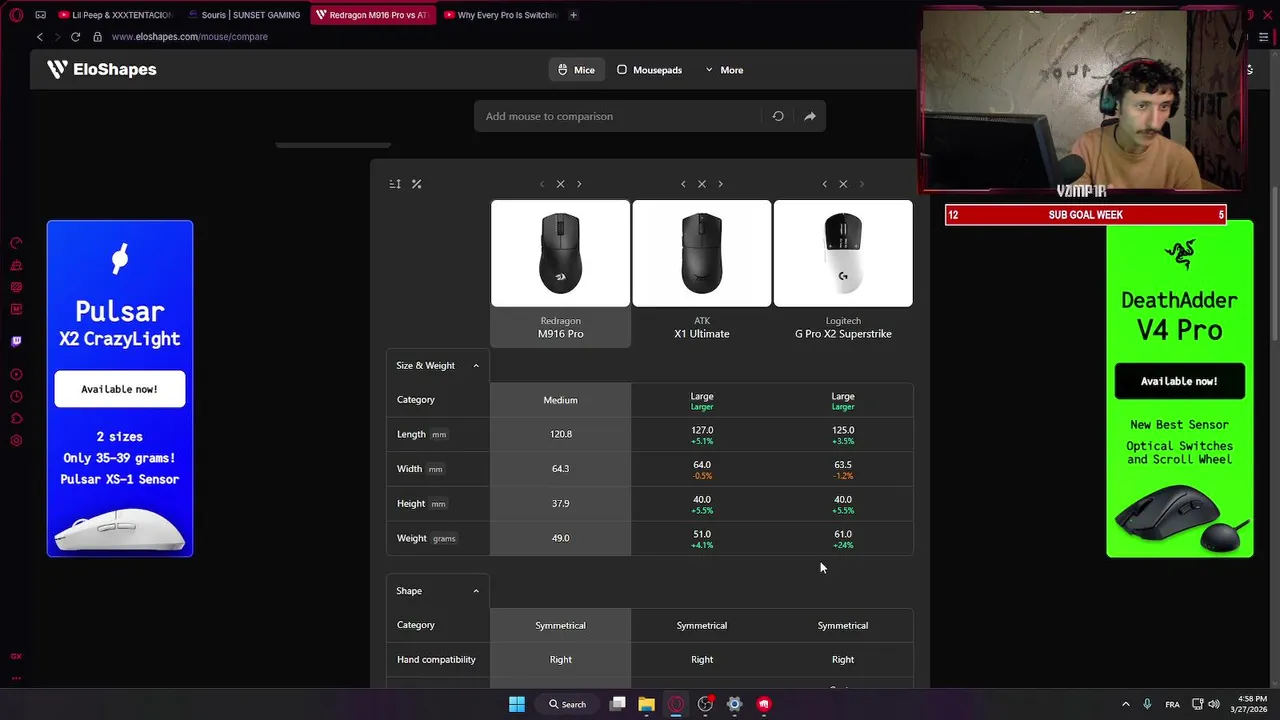Screen dimensions: 1280x720
Task: Click the browser back arrow
Action: (x=40, y=37)
